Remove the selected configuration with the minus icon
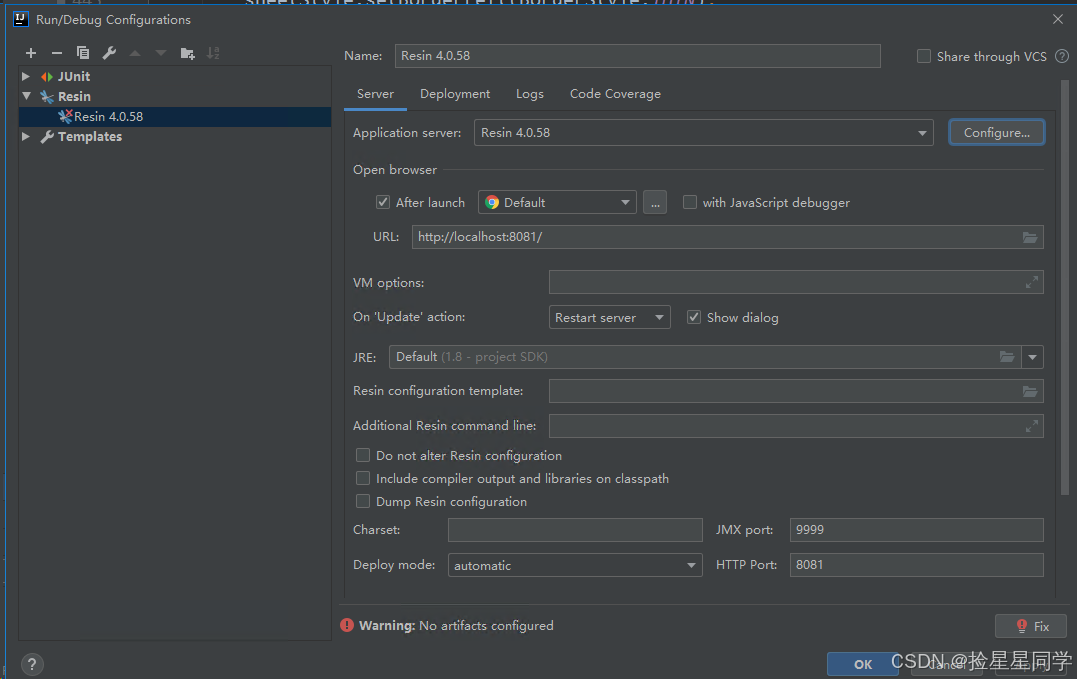1077x679 pixels. [57, 53]
